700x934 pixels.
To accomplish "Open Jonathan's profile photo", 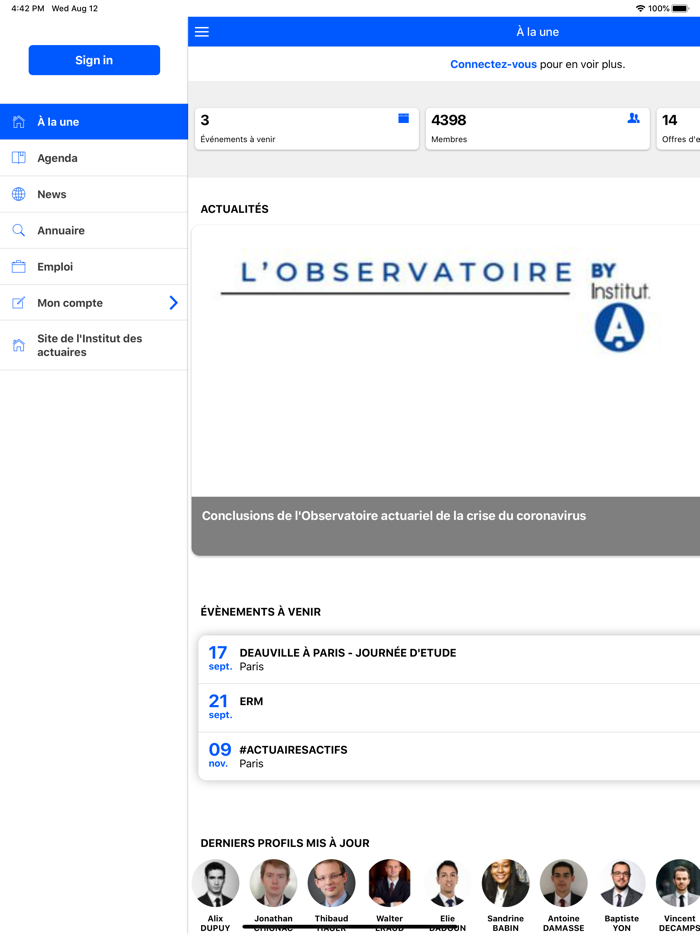I will 273,883.
